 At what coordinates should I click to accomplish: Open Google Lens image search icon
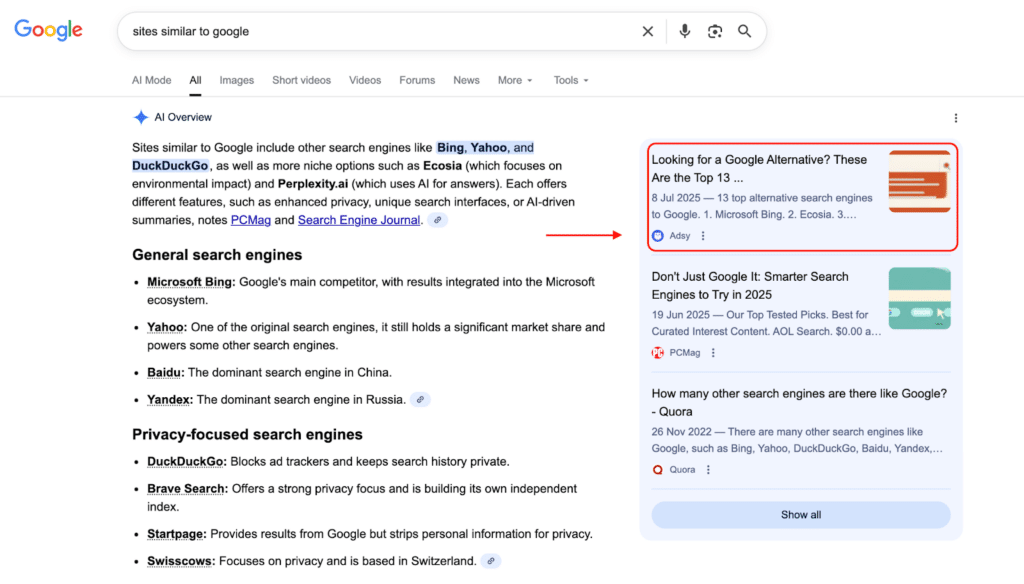(x=715, y=31)
